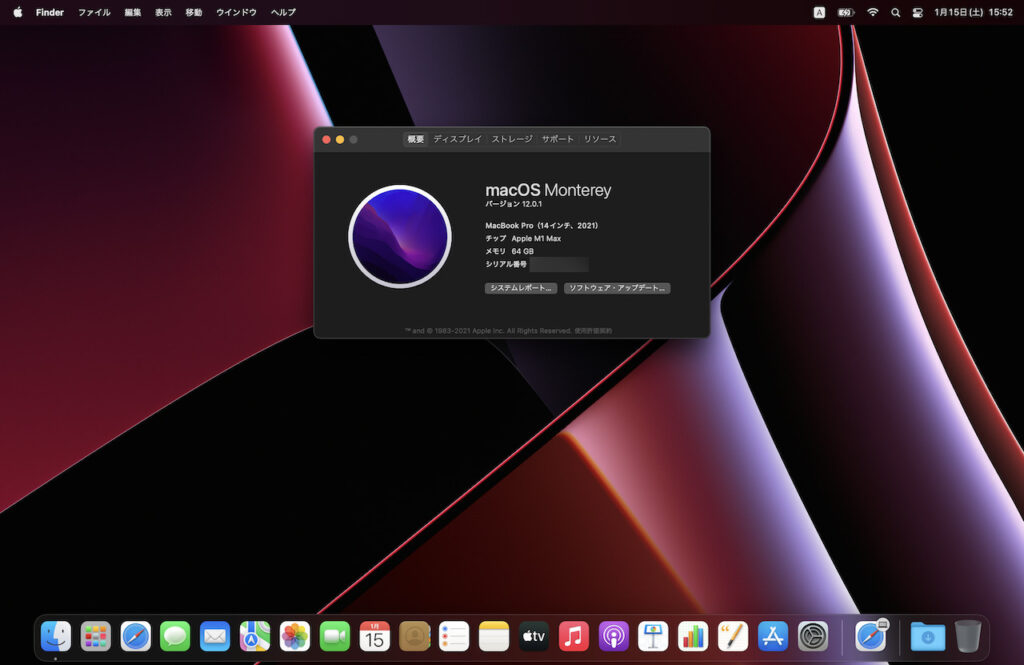Open the 移動 menu

pos(194,12)
